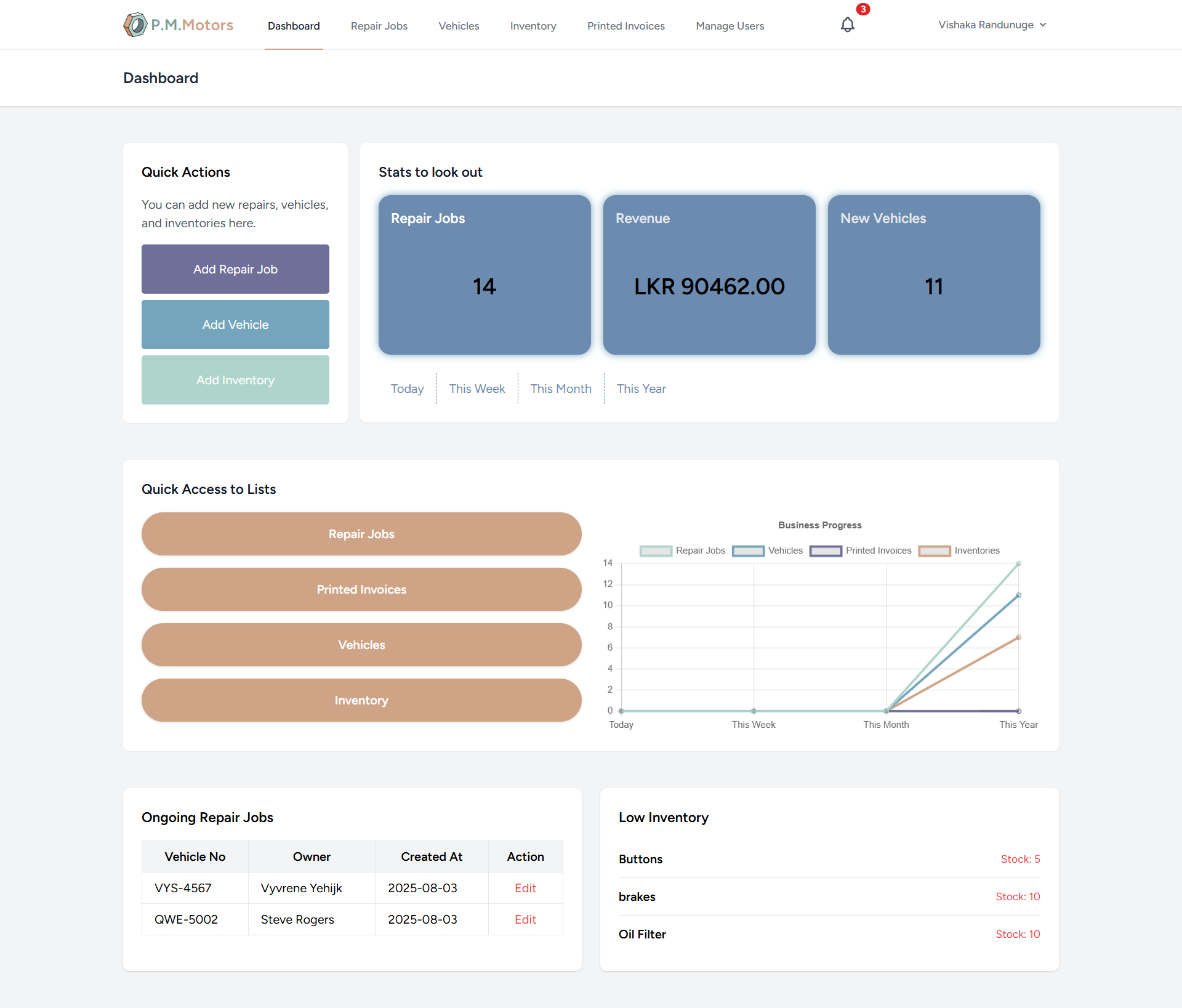Screen dimensions: 1182x1008
Task: Open Printed Invoices from top navigation
Action: (x=625, y=26)
